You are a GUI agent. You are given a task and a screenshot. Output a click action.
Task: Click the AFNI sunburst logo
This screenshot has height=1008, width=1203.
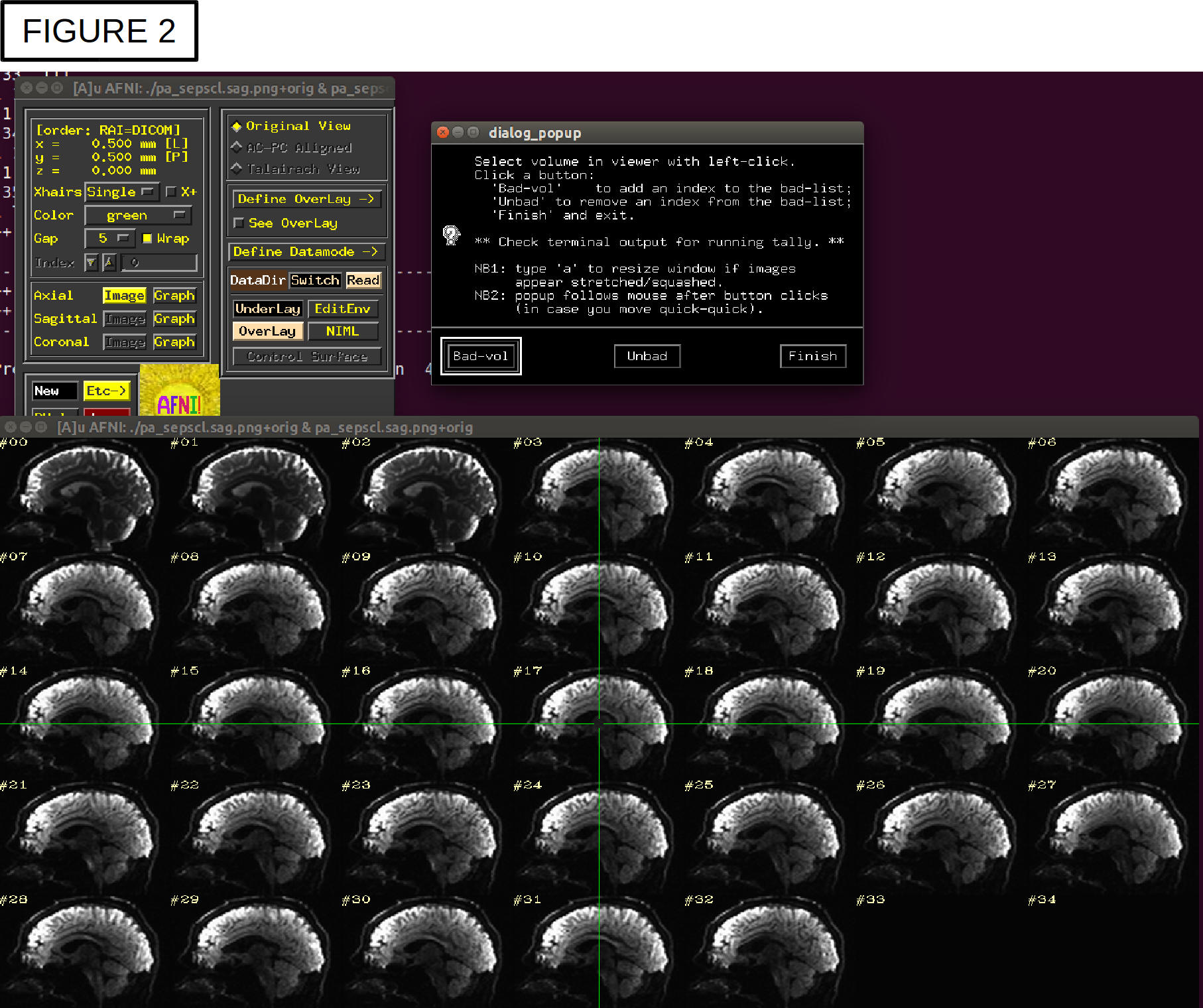pos(179,391)
